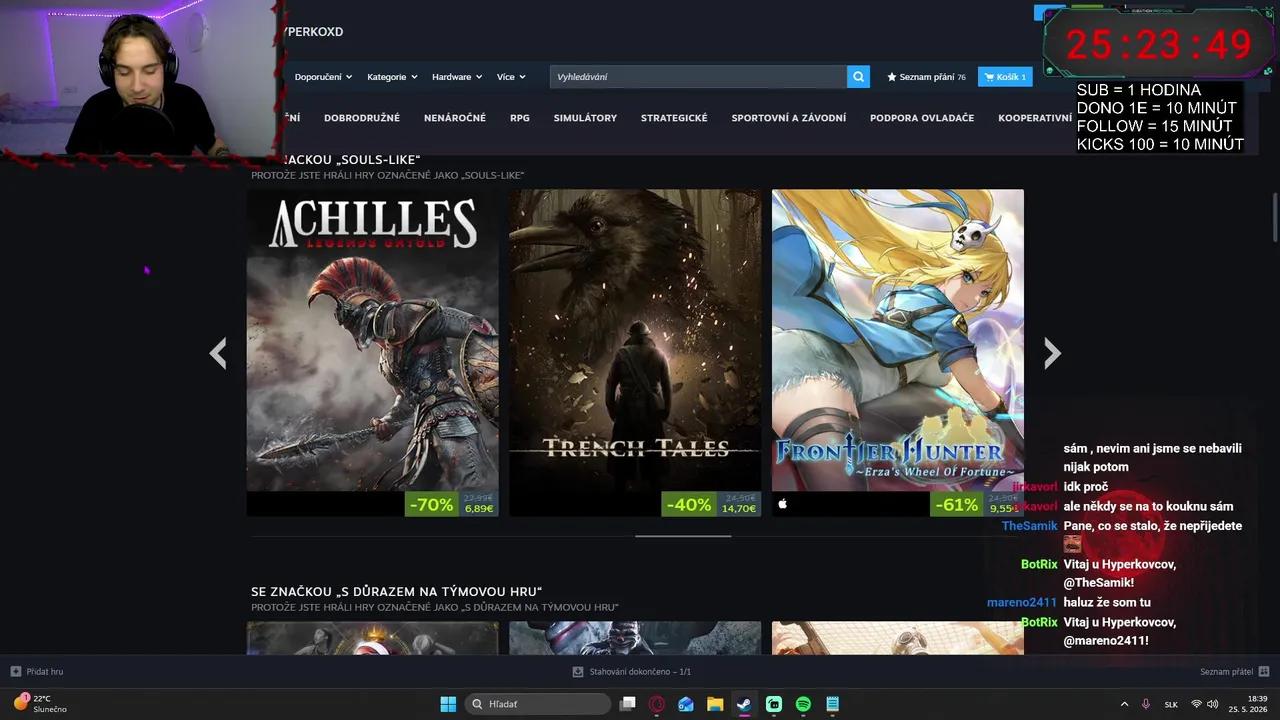Open the shopping cart Košík 1
This screenshot has height=720, width=1280.
[x=1005, y=77]
